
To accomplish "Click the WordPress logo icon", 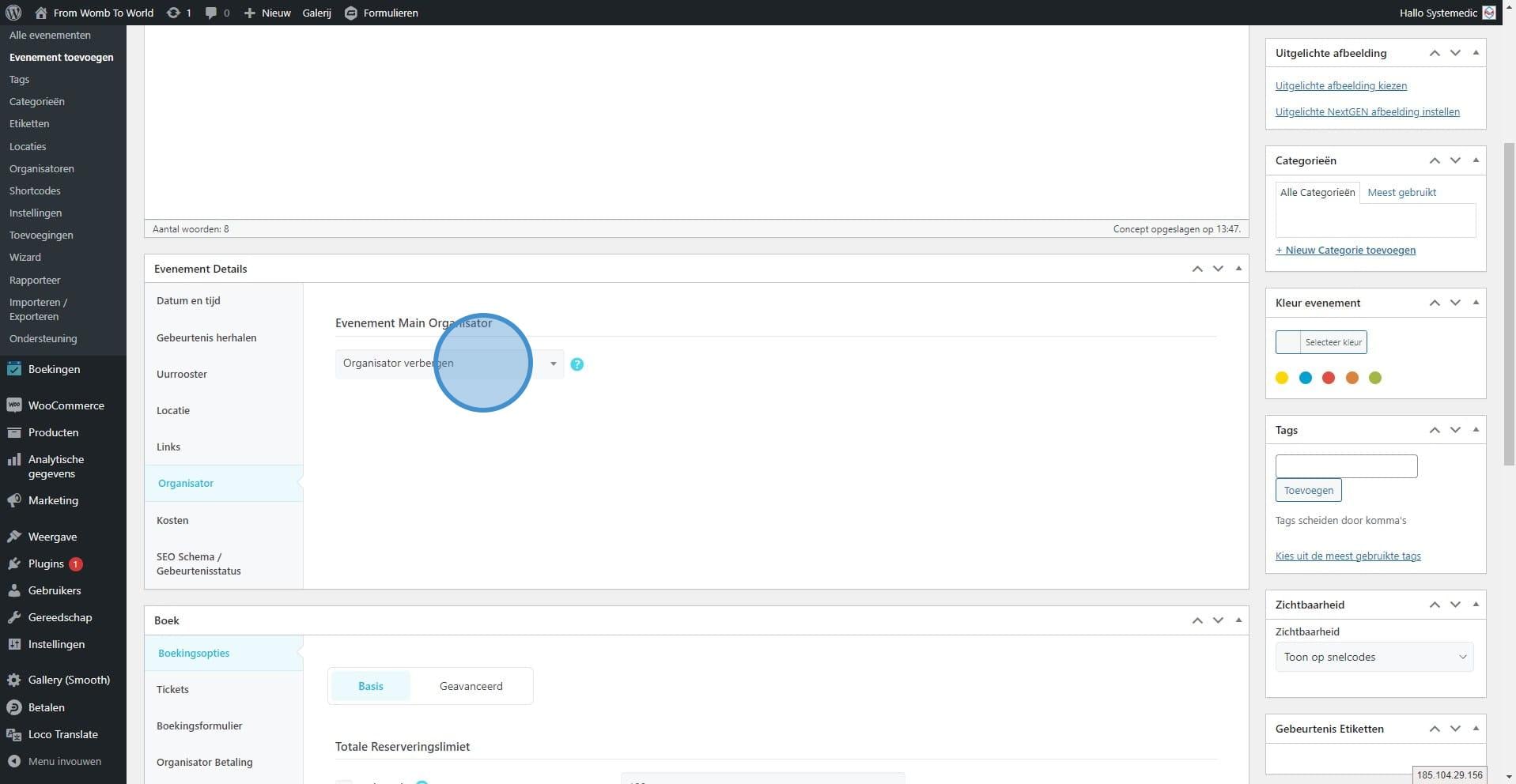I will pyautogui.click(x=13, y=13).
